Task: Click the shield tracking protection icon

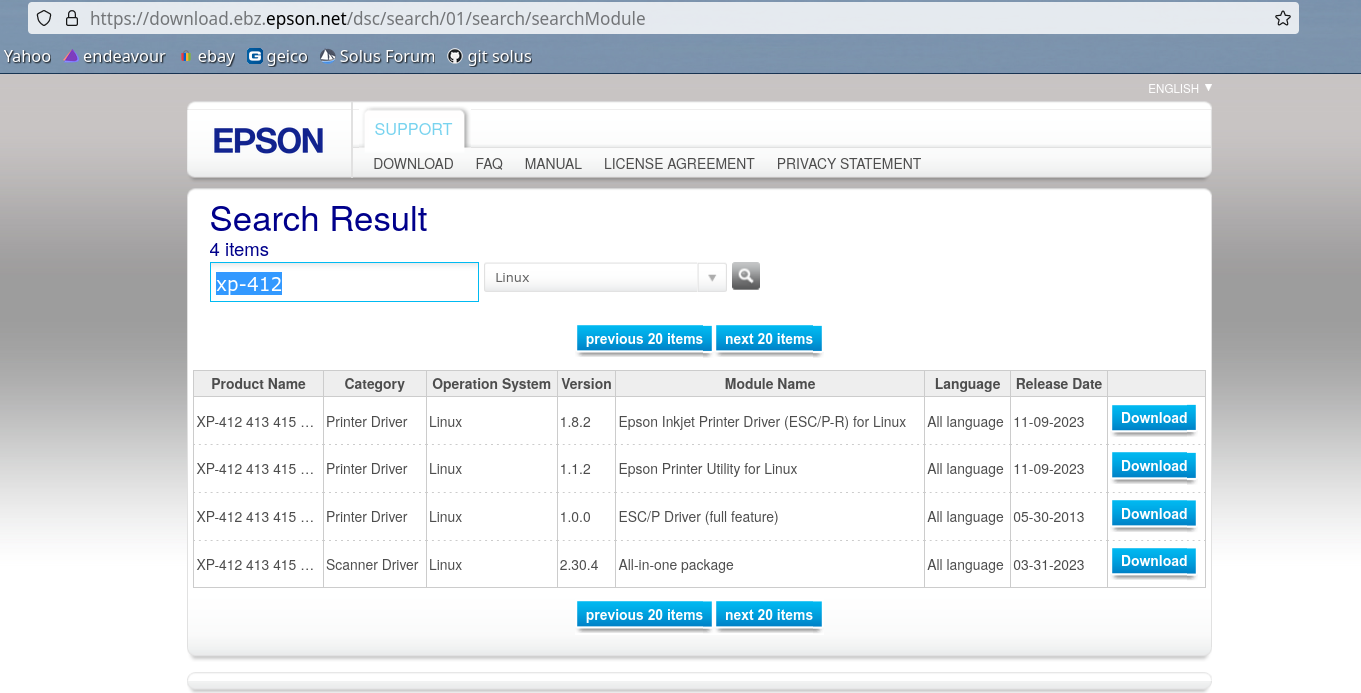Action: coord(44,18)
